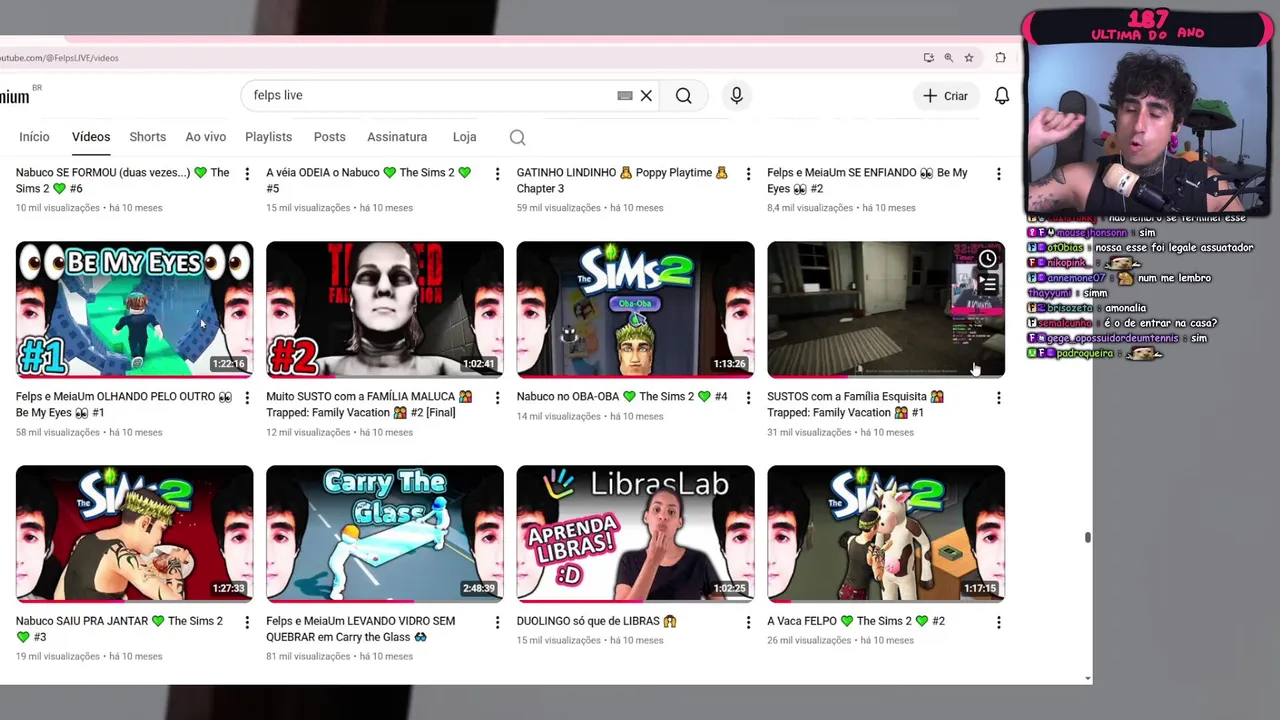This screenshot has height=720, width=1280.
Task: Click the install app icon in address bar
Action: point(928,58)
